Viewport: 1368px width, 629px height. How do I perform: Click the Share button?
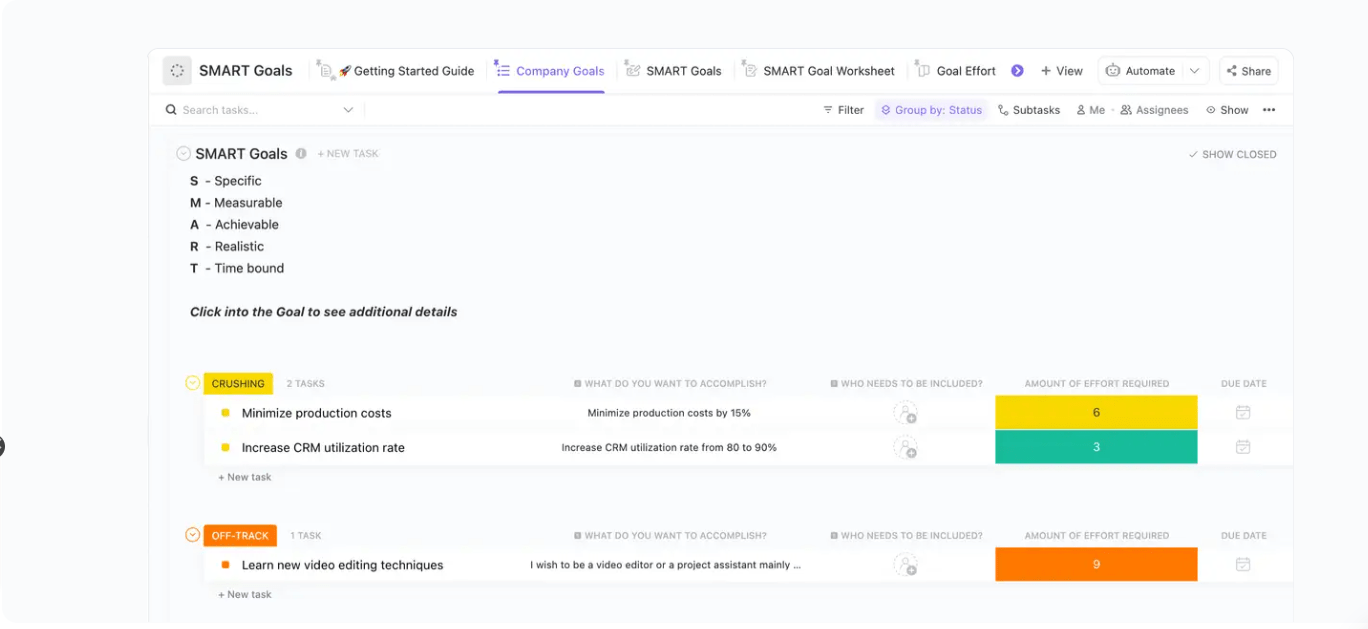pyautogui.click(x=1249, y=71)
